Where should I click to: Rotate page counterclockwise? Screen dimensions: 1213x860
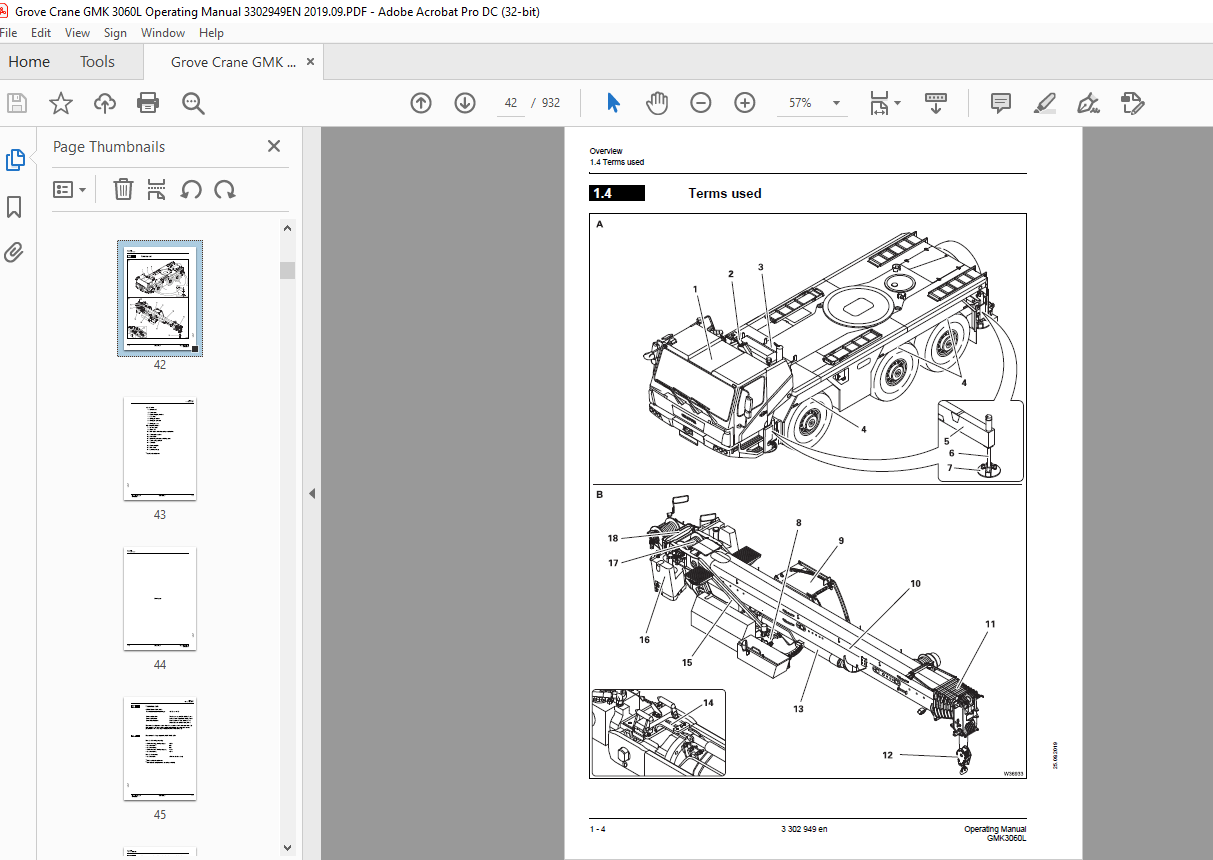(x=191, y=189)
